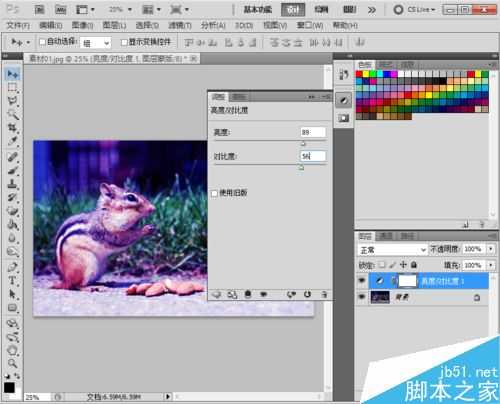Select the Clone Stamp tool

(13, 184)
